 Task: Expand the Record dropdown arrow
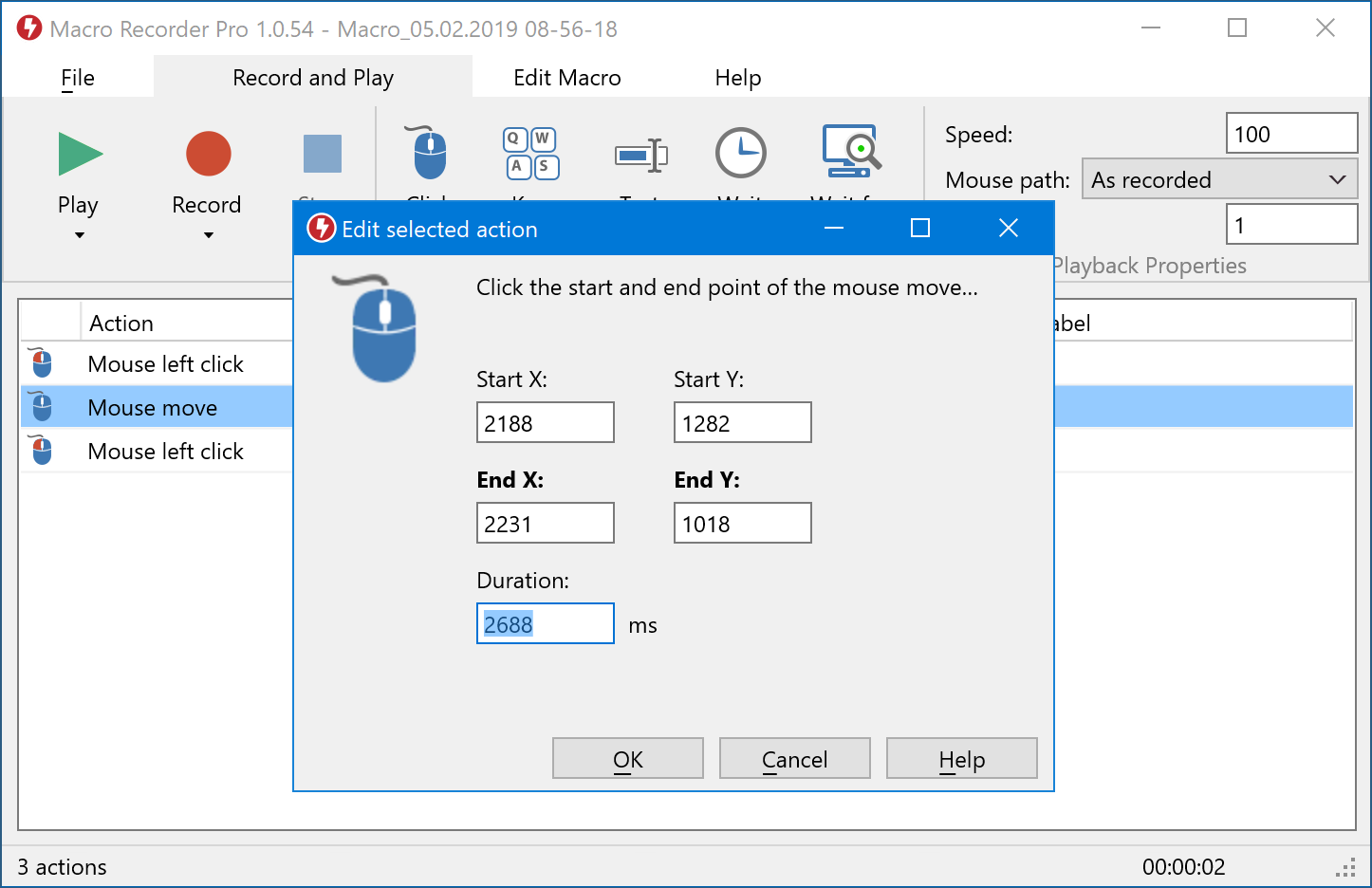pyautogui.click(x=208, y=235)
